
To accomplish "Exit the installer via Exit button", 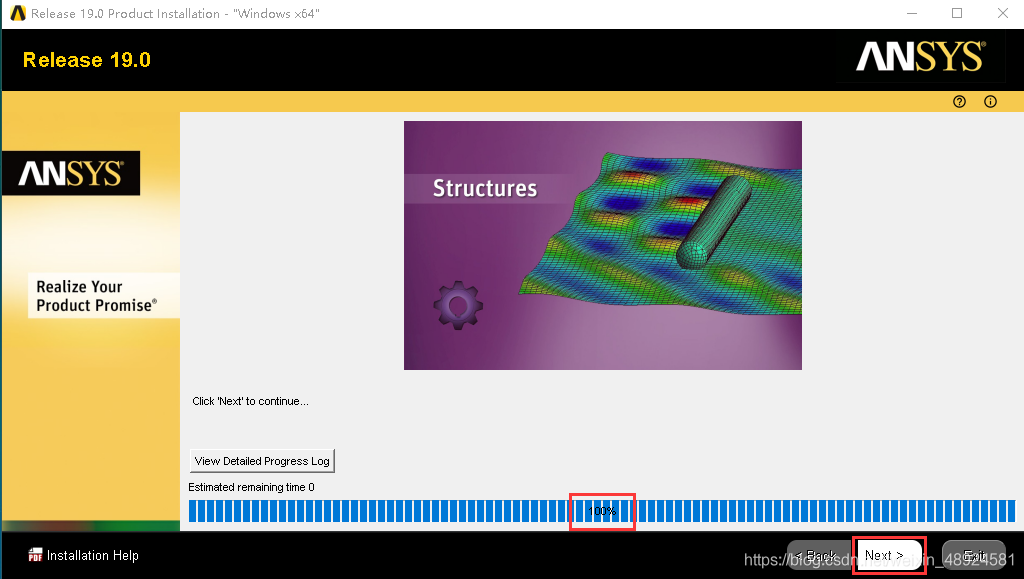I will point(974,556).
